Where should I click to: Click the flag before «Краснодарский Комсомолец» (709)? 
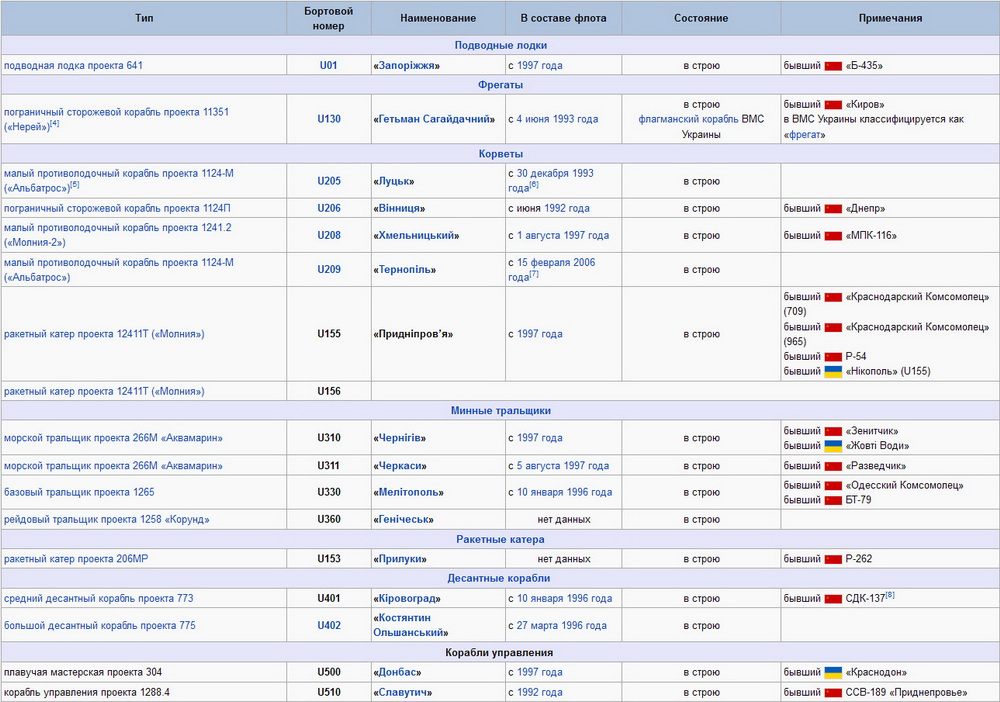tap(833, 297)
